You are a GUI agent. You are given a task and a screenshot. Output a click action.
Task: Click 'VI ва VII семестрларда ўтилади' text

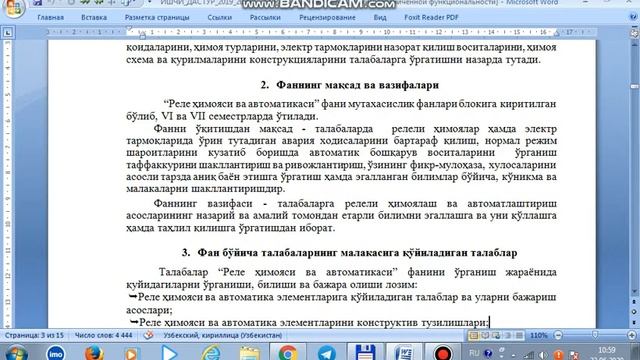coord(240,116)
